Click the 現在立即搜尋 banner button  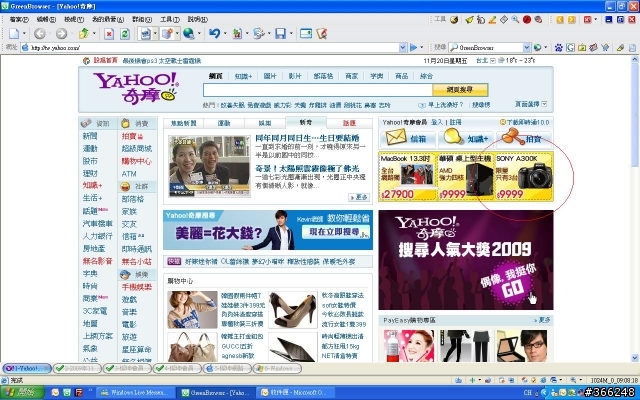click(x=336, y=231)
